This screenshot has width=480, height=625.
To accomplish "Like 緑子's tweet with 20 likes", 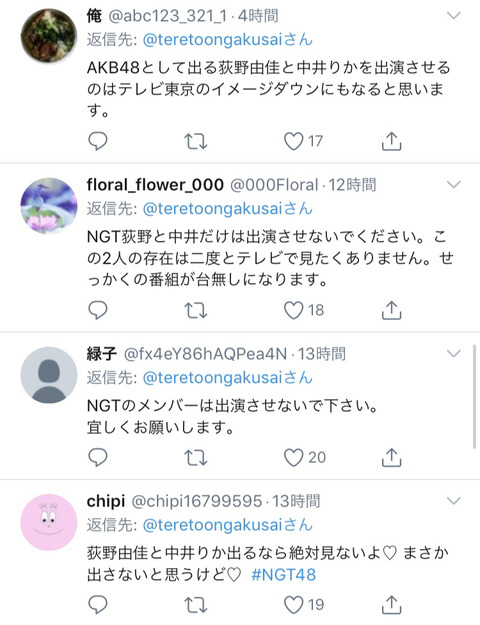I will click(293, 457).
